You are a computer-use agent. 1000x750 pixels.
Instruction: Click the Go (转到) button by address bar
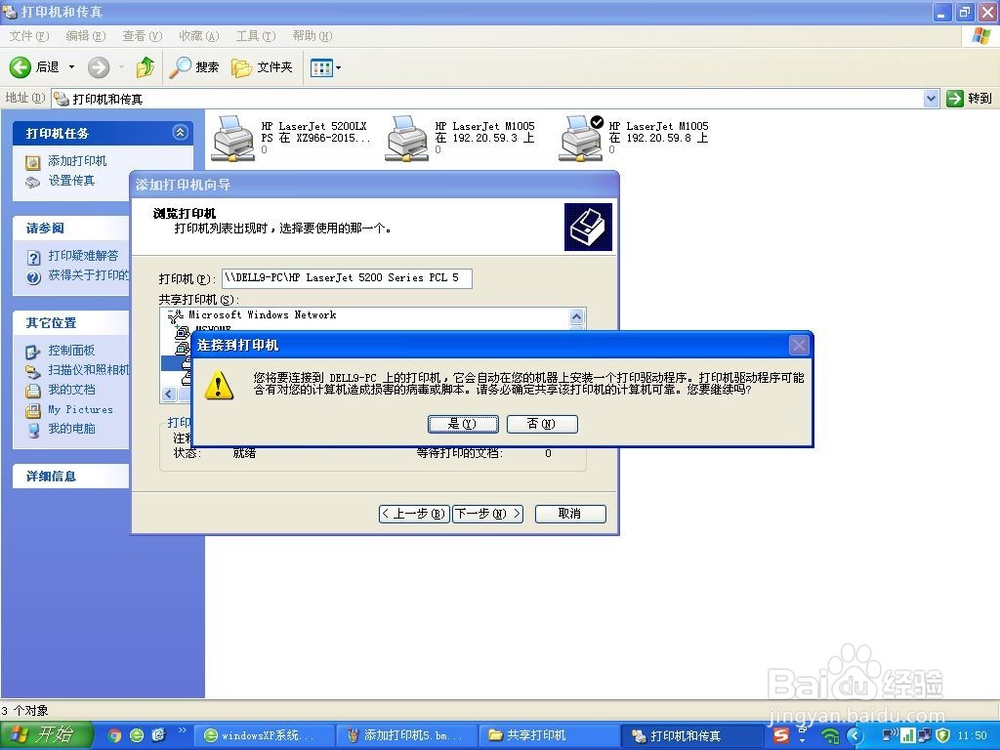click(x=969, y=98)
